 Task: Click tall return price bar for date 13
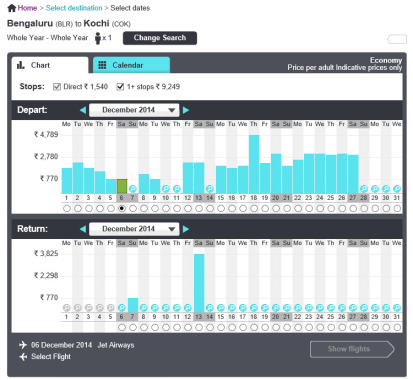point(199,283)
